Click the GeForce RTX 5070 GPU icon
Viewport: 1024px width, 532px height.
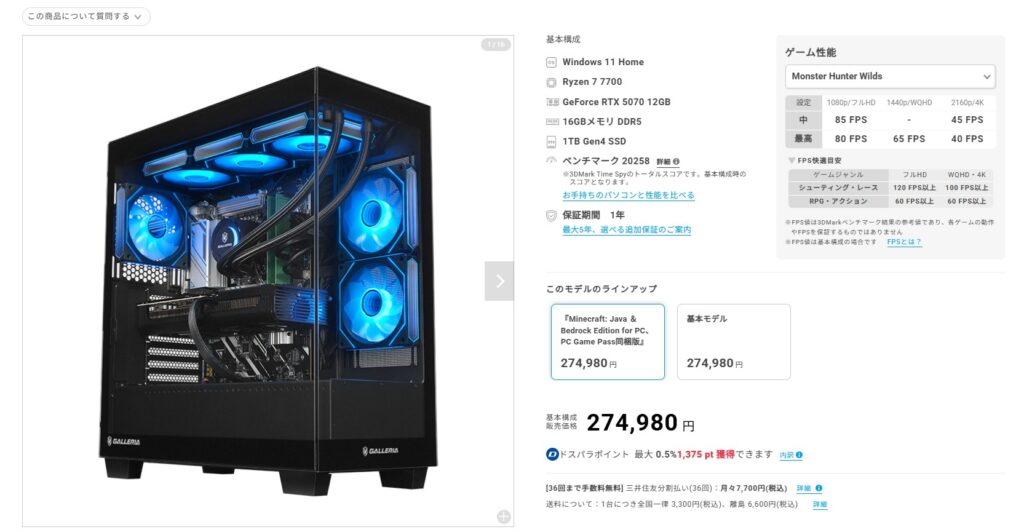coord(552,102)
